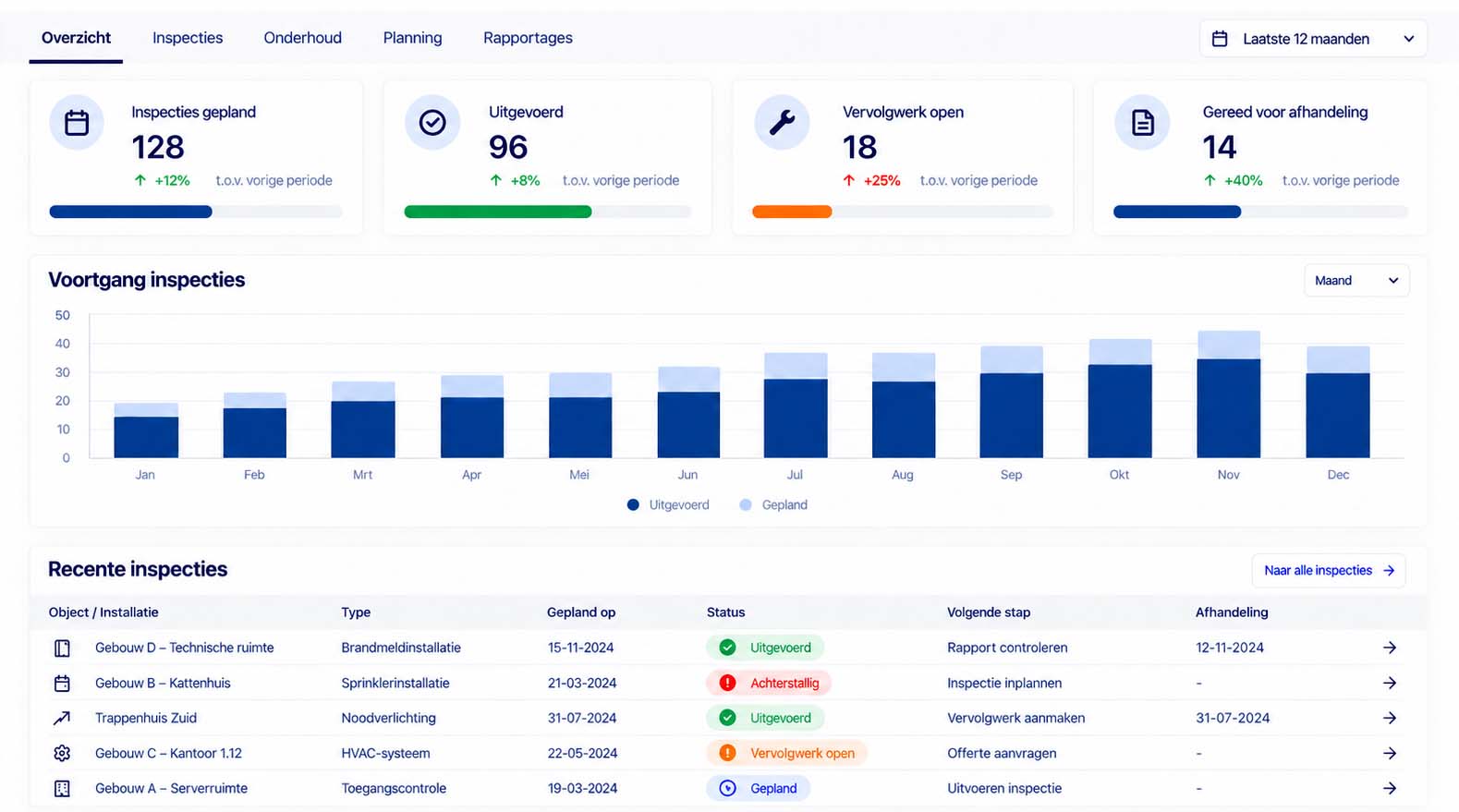Click the Uitgevoerd status badge for Trappenhuis Zuid
Viewport: 1459px width, 812px height.
[x=765, y=718]
